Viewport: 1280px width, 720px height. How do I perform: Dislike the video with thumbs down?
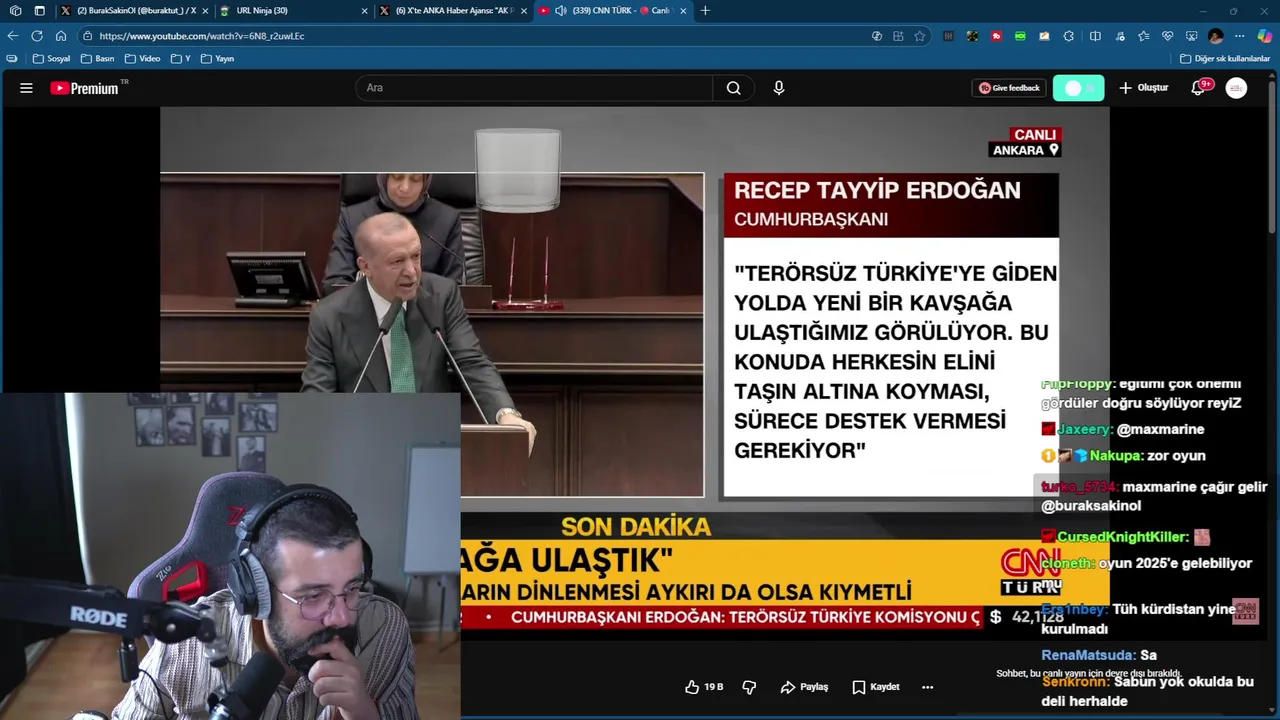coord(749,687)
